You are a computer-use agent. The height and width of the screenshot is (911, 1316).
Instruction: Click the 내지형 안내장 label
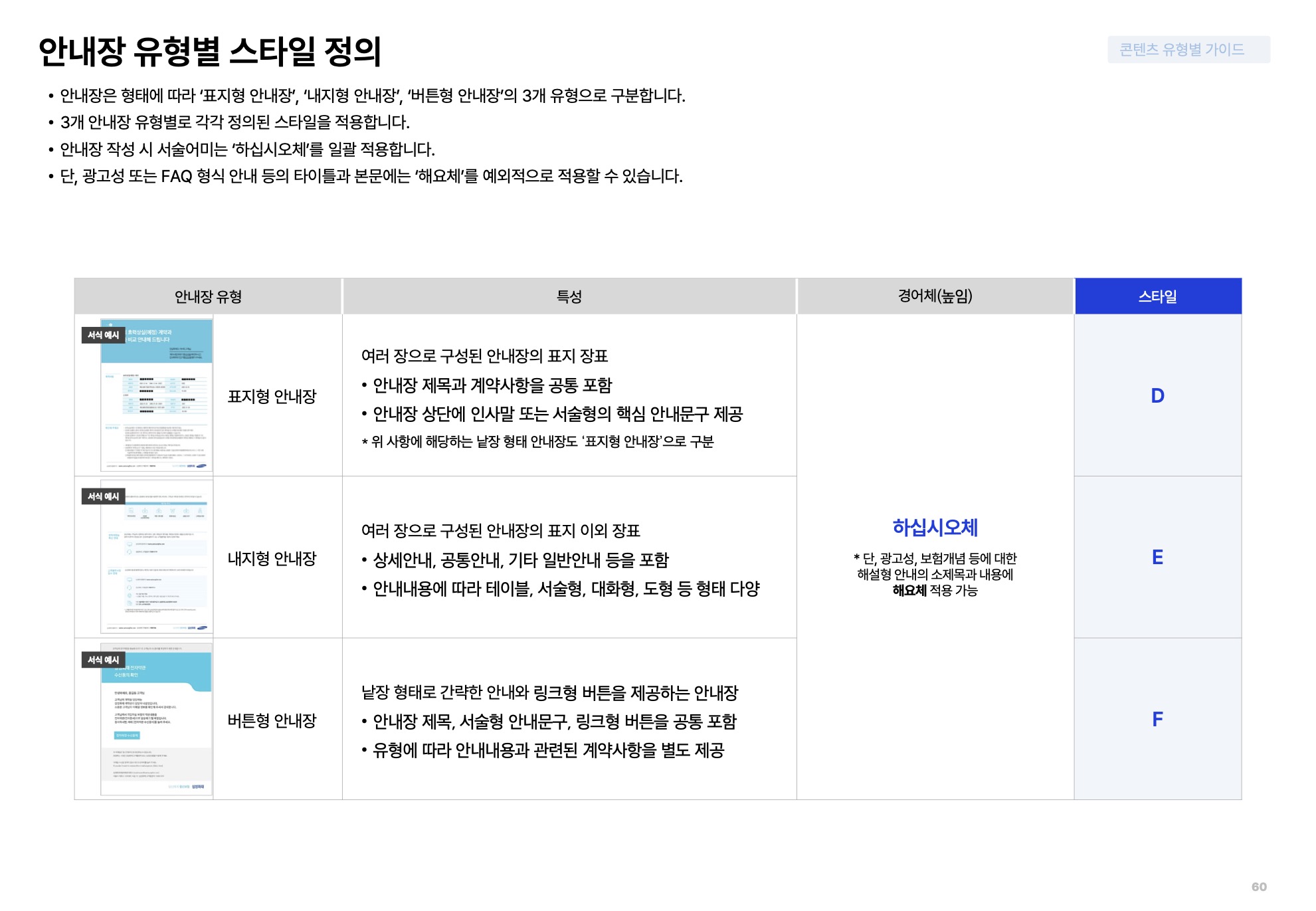pos(272,559)
